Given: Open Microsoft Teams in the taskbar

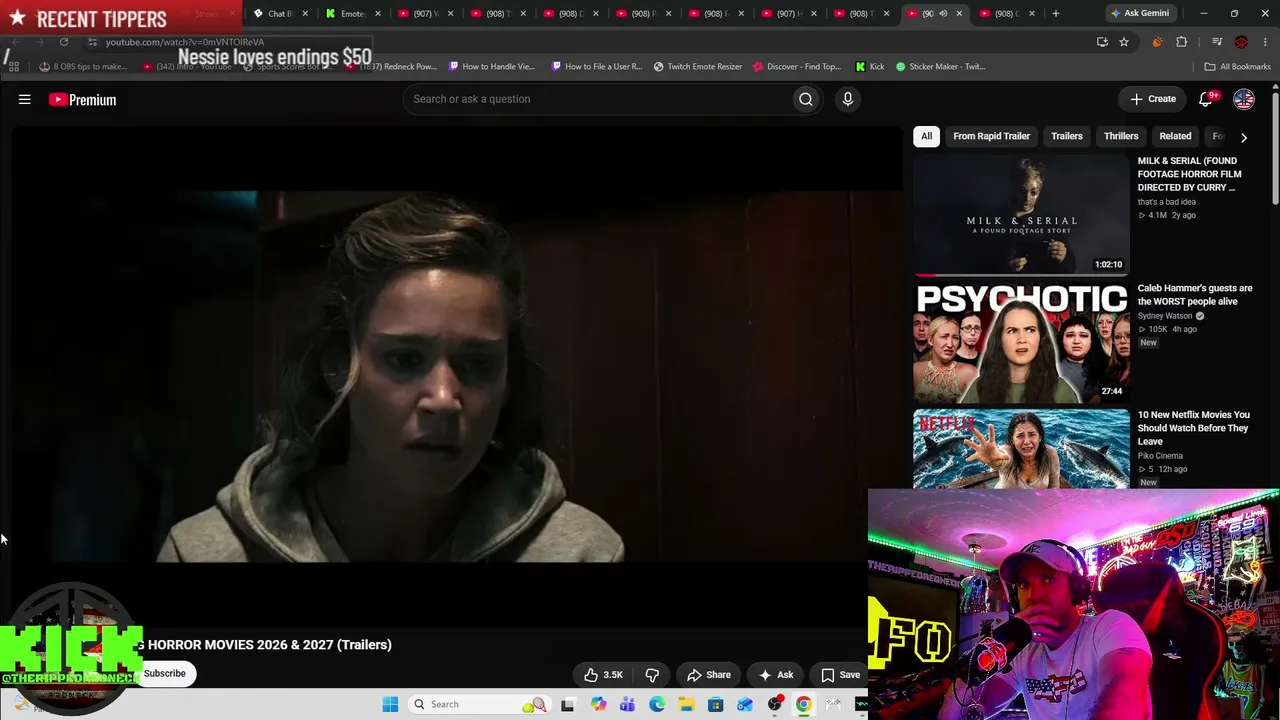Looking at the screenshot, I should point(627,704).
